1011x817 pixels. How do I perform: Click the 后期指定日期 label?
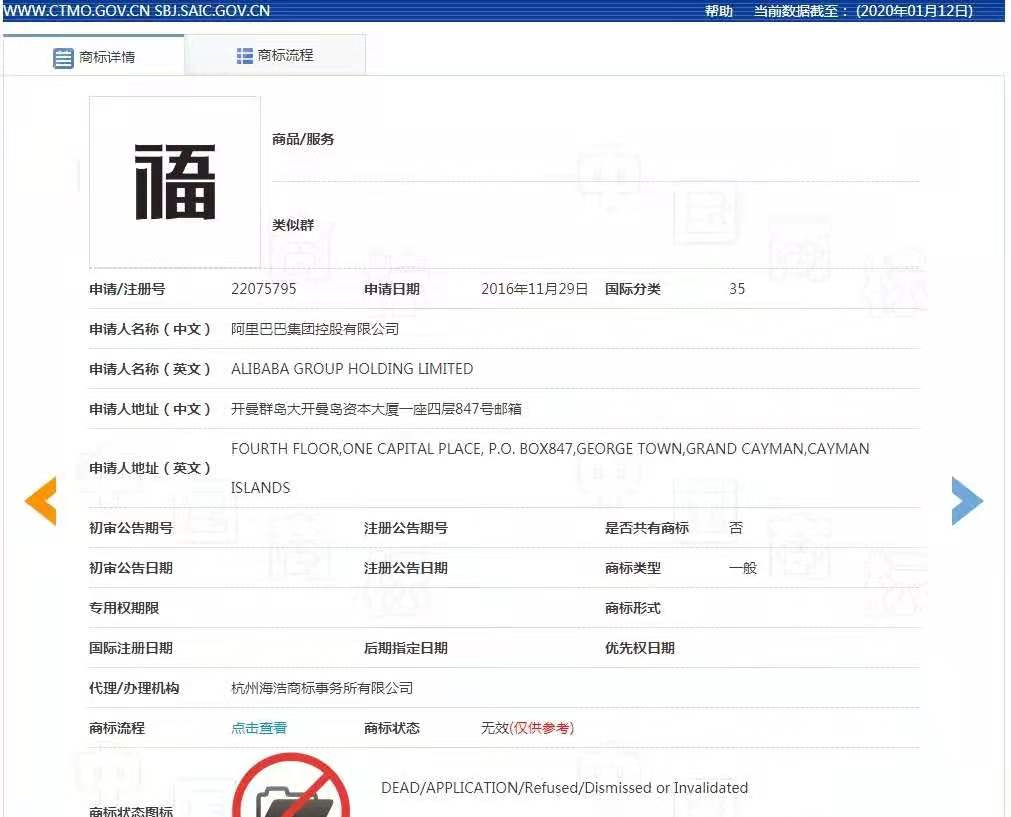click(x=406, y=648)
